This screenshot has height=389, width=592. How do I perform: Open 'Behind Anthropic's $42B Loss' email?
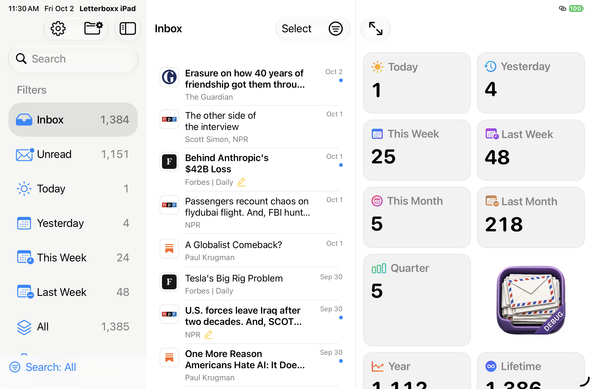pyautogui.click(x=251, y=169)
